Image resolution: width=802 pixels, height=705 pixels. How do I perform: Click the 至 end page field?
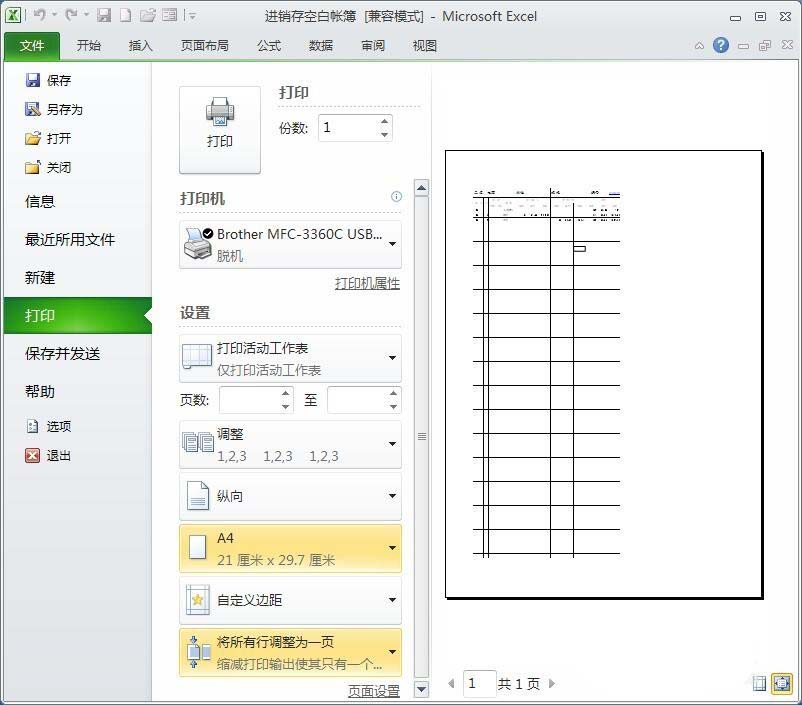click(357, 400)
